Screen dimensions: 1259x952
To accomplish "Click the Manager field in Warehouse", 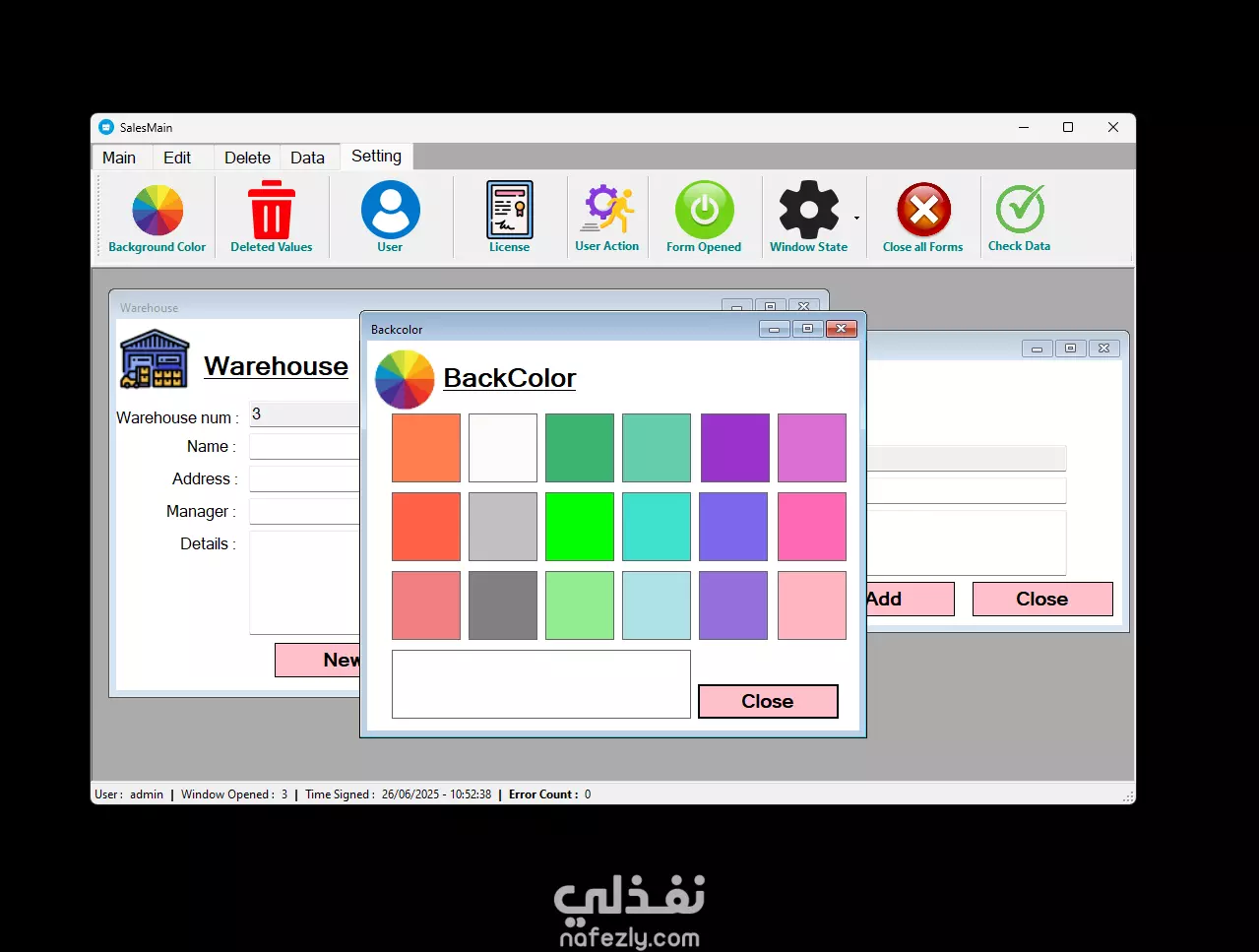I will (304, 512).
